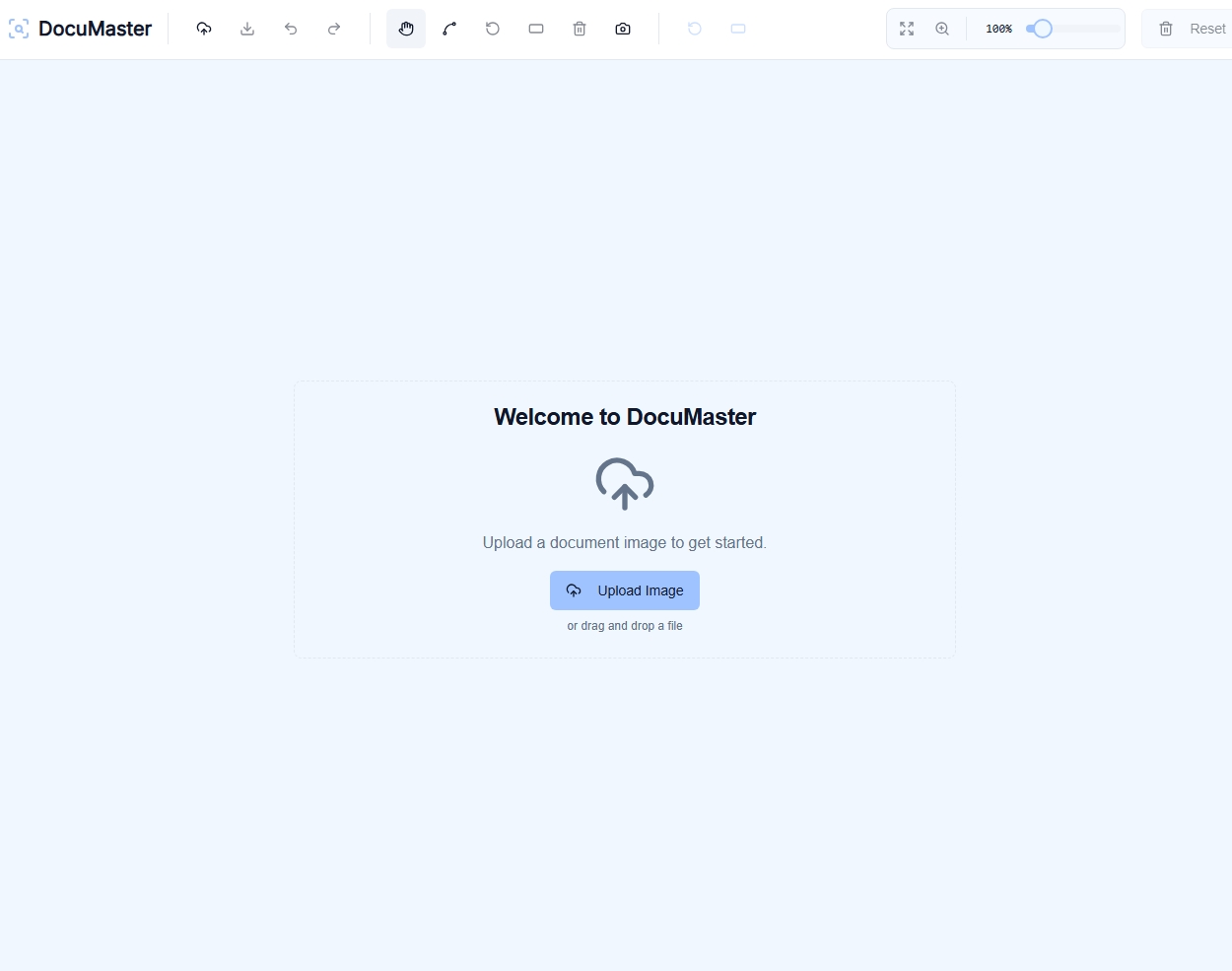Click the faded rotate icon
Screen dimensions: 1232x971
point(695,29)
